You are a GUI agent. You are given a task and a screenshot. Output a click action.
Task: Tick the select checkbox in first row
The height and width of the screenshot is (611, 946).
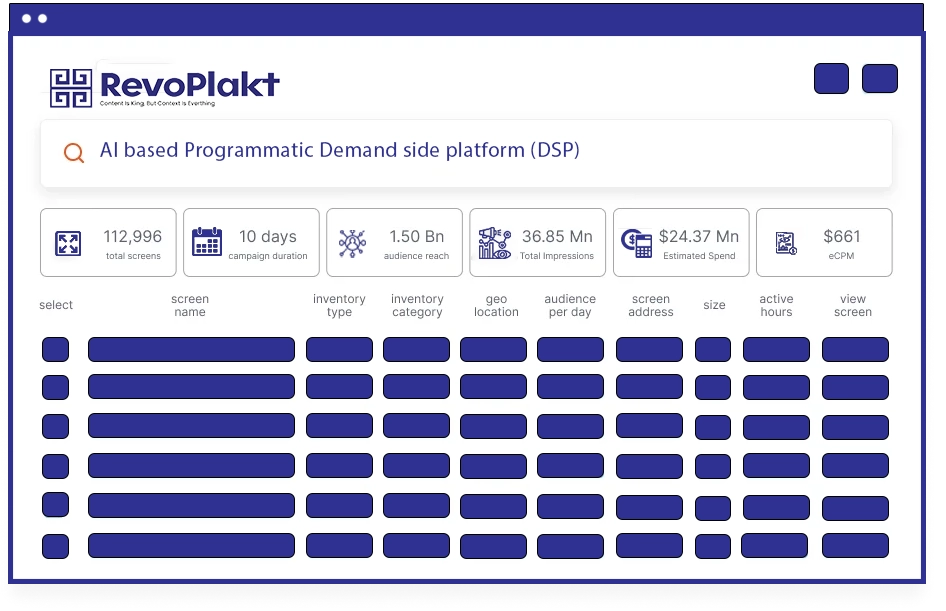pos(55,349)
